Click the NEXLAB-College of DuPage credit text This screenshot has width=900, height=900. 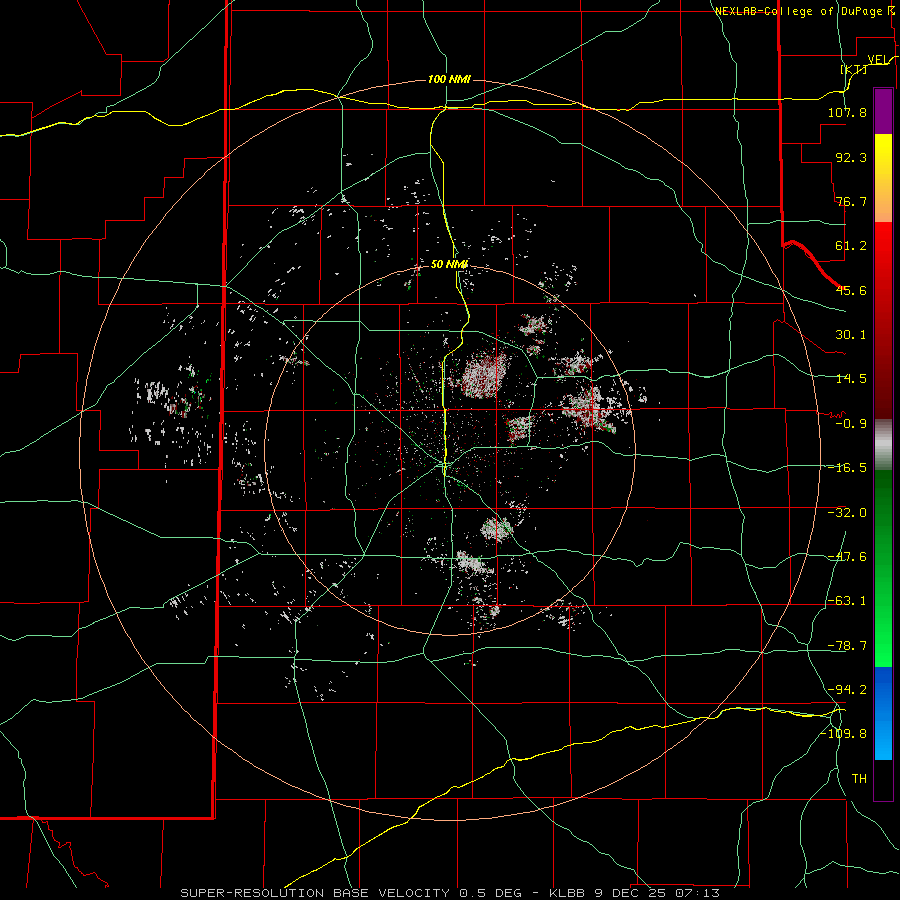[x=804, y=11]
